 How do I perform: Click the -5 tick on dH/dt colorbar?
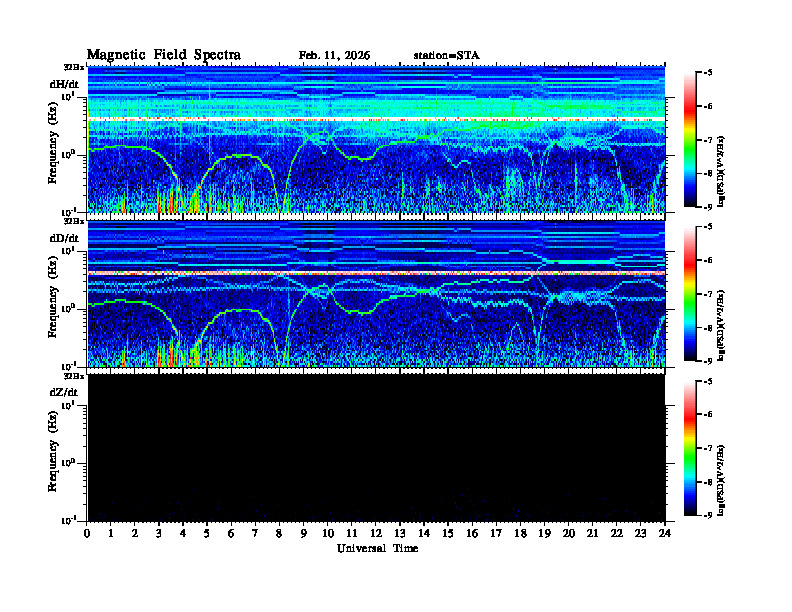tap(708, 73)
